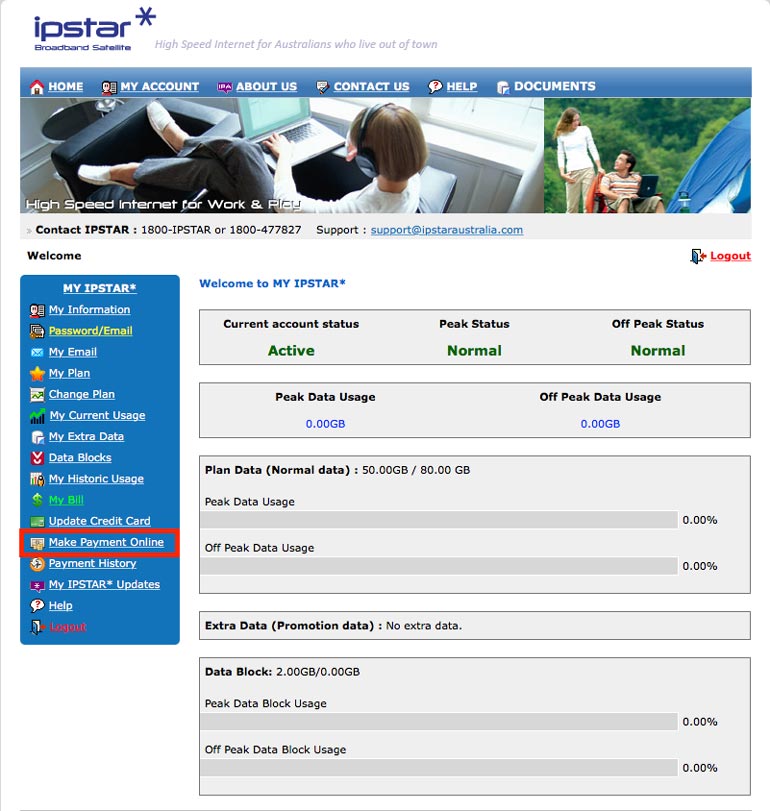Viewport: 770px width, 811px height.
Task: Click the Password/Email sidebar icon
Action: (37, 332)
